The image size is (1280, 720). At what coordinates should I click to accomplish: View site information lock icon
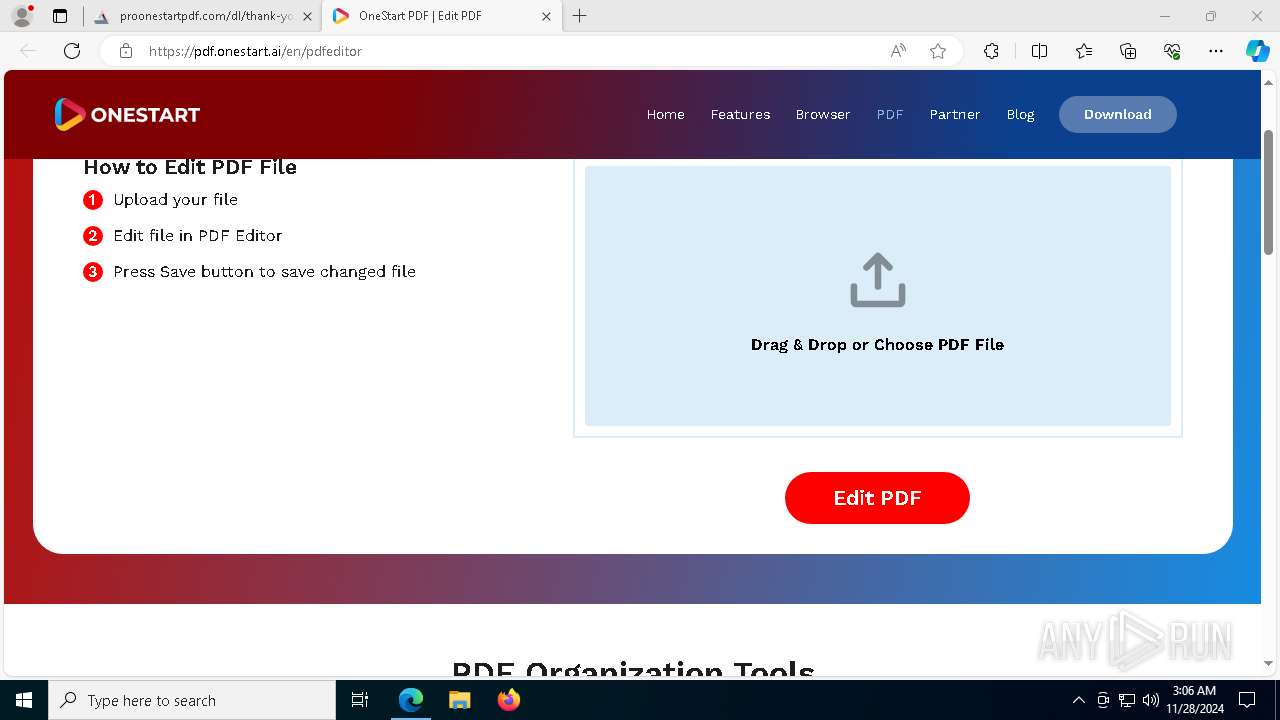(126, 51)
